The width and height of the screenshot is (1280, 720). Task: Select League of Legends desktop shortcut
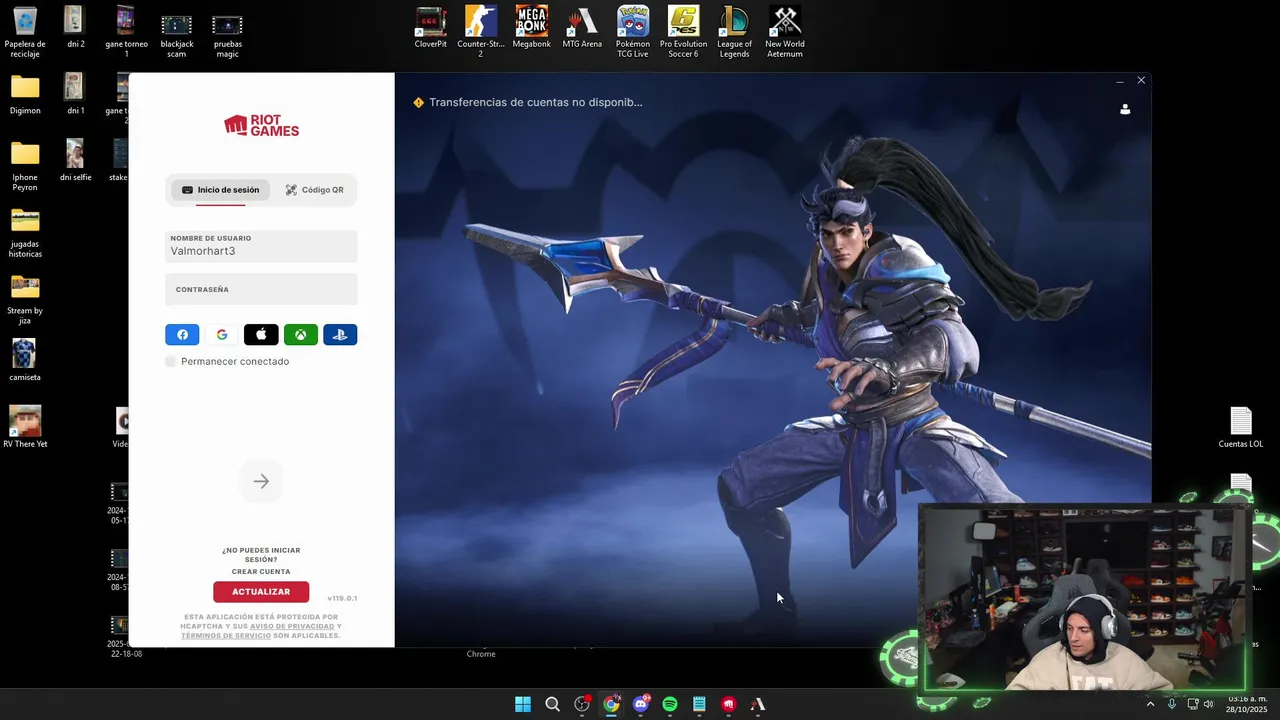[x=734, y=32]
